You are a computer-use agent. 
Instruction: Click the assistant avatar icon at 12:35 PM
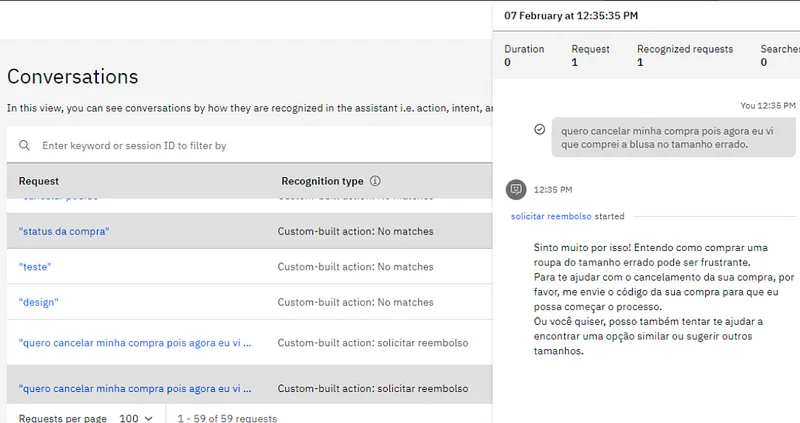click(x=516, y=188)
